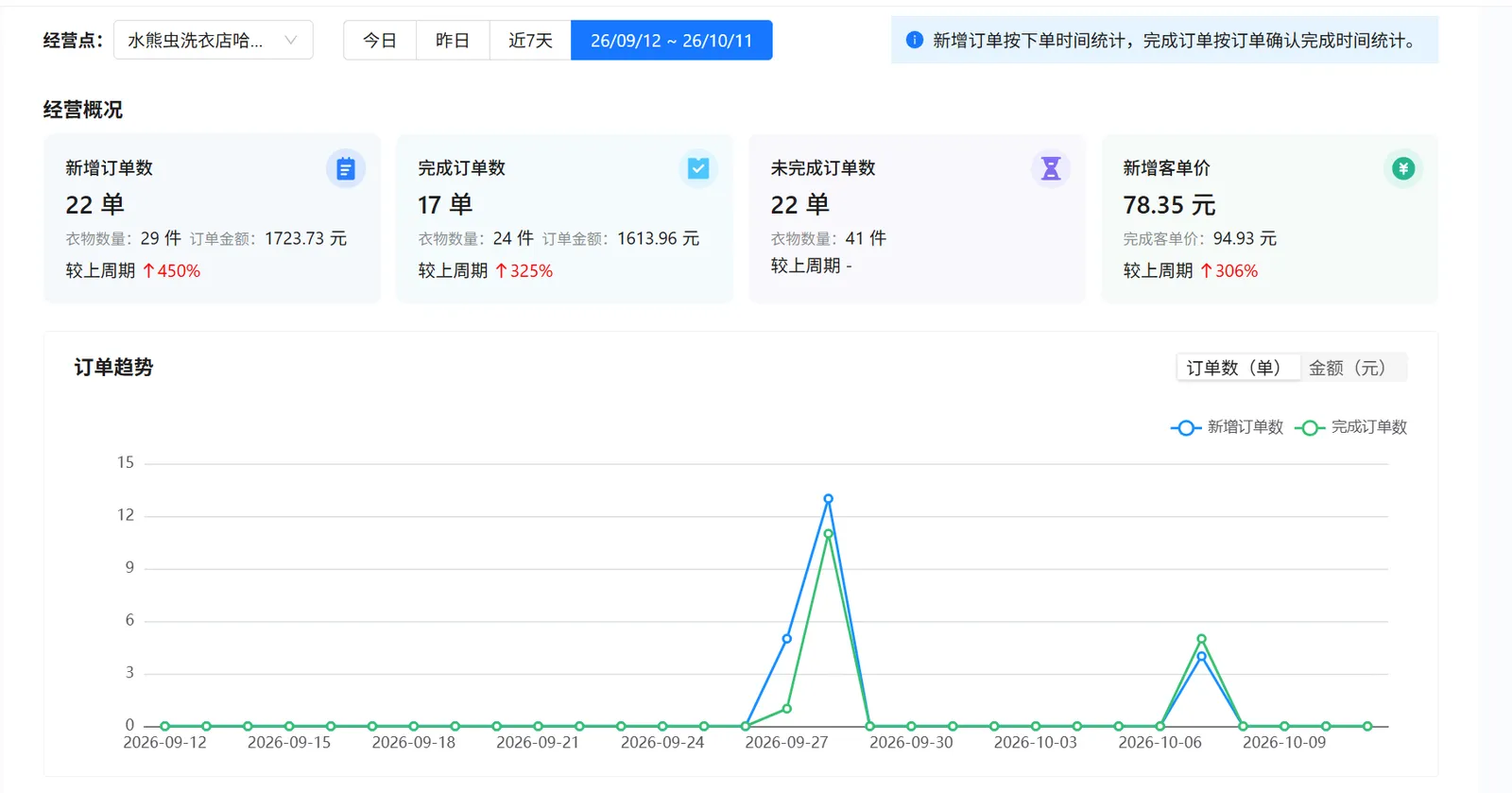Click the 2026-10-09 axis date label

pos(1284,743)
